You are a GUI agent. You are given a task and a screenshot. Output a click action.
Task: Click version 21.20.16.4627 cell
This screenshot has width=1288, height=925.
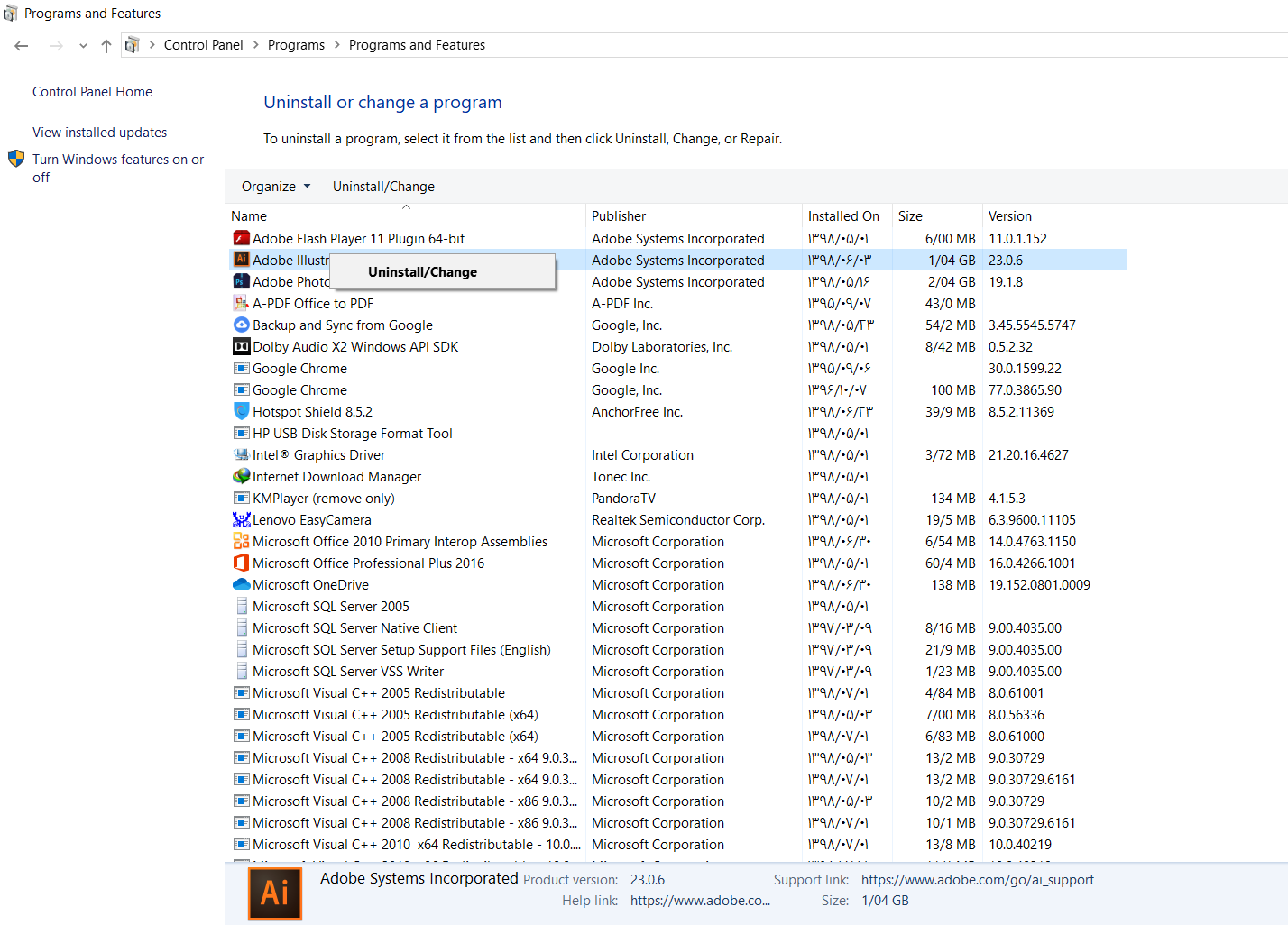pos(1028,455)
